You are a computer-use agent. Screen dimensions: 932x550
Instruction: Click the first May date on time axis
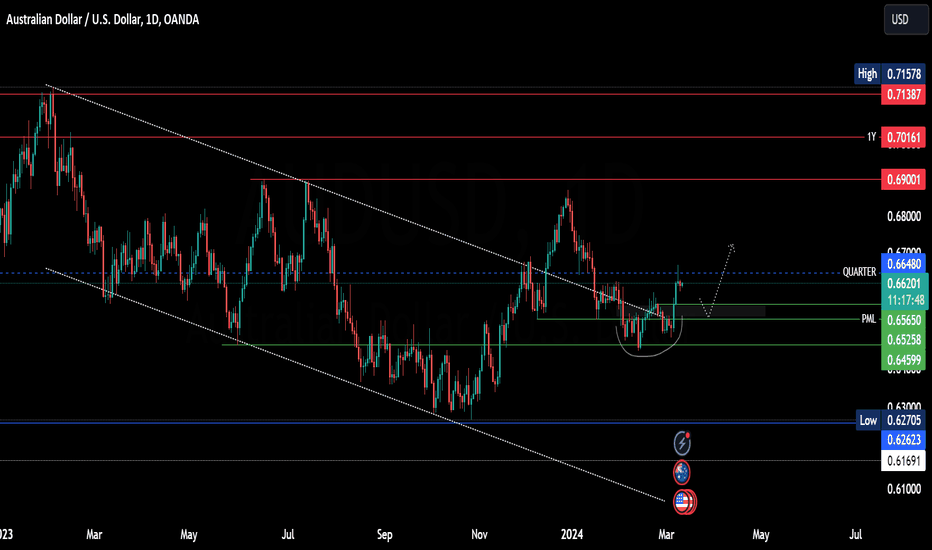point(188,535)
